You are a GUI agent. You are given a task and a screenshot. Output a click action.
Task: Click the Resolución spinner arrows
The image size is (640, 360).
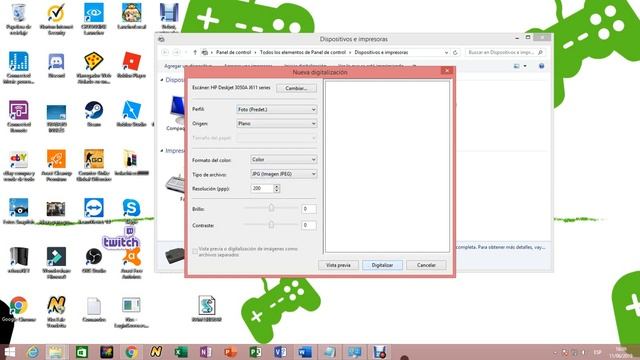277,188
